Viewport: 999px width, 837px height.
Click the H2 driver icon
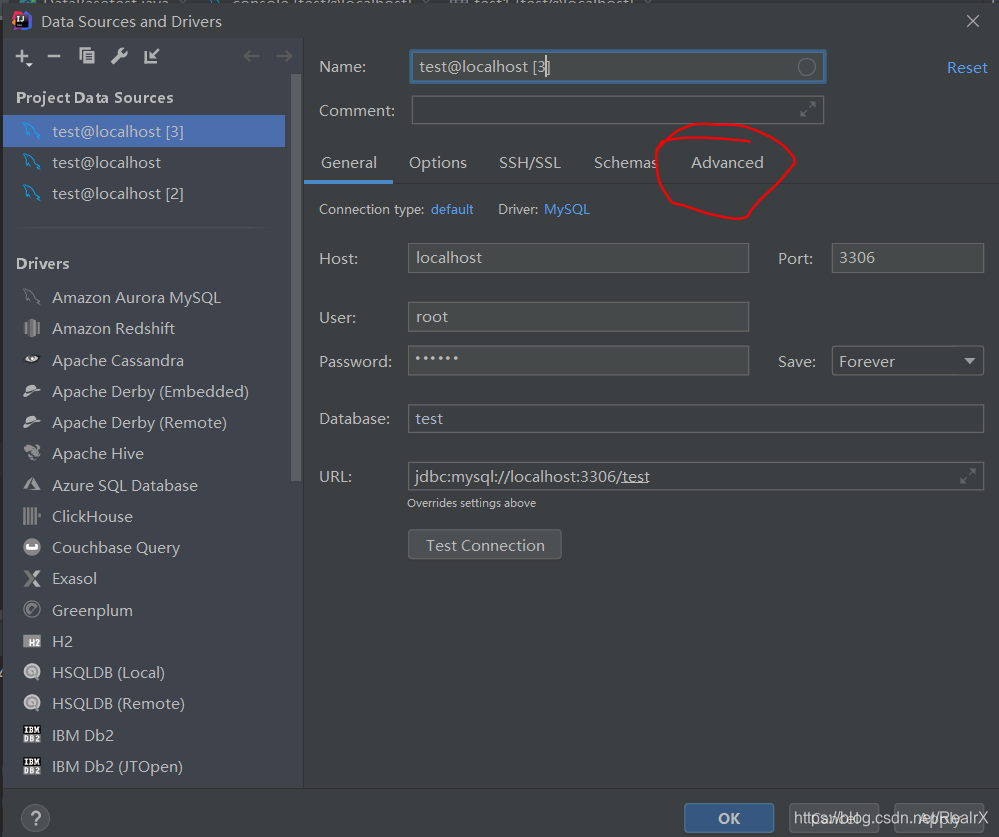click(32, 641)
